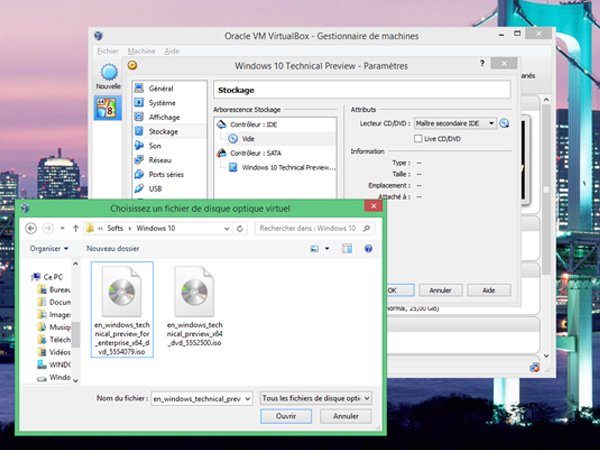Image resolution: width=600 pixels, height=450 pixels.
Task: Select Bureau folder in navigation pane
Action: point(54,290)
